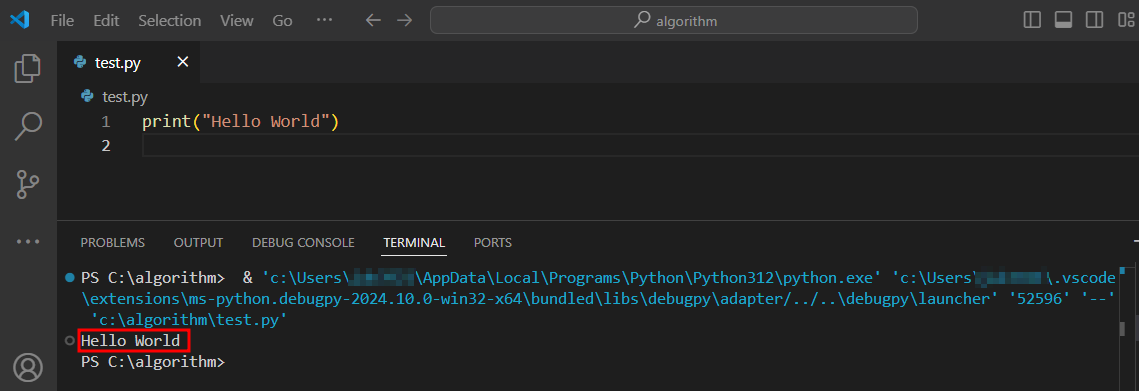Screen dimensions: 1139x391
Task: Click the hollow circle beside Hello World
Action: 70,340
